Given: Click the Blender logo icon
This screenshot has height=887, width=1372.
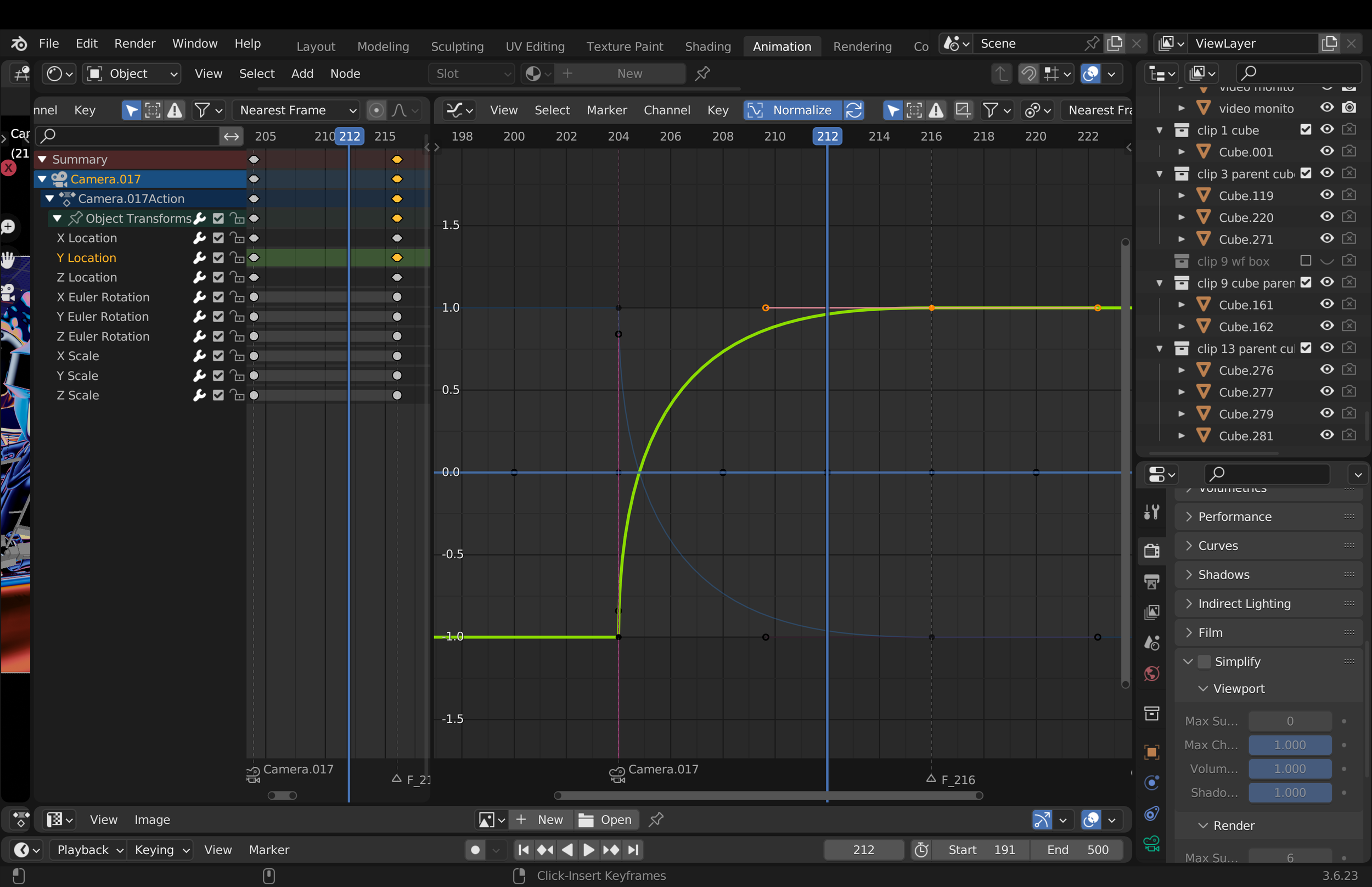Looking at the screenshot, I should tap(19, 44).
